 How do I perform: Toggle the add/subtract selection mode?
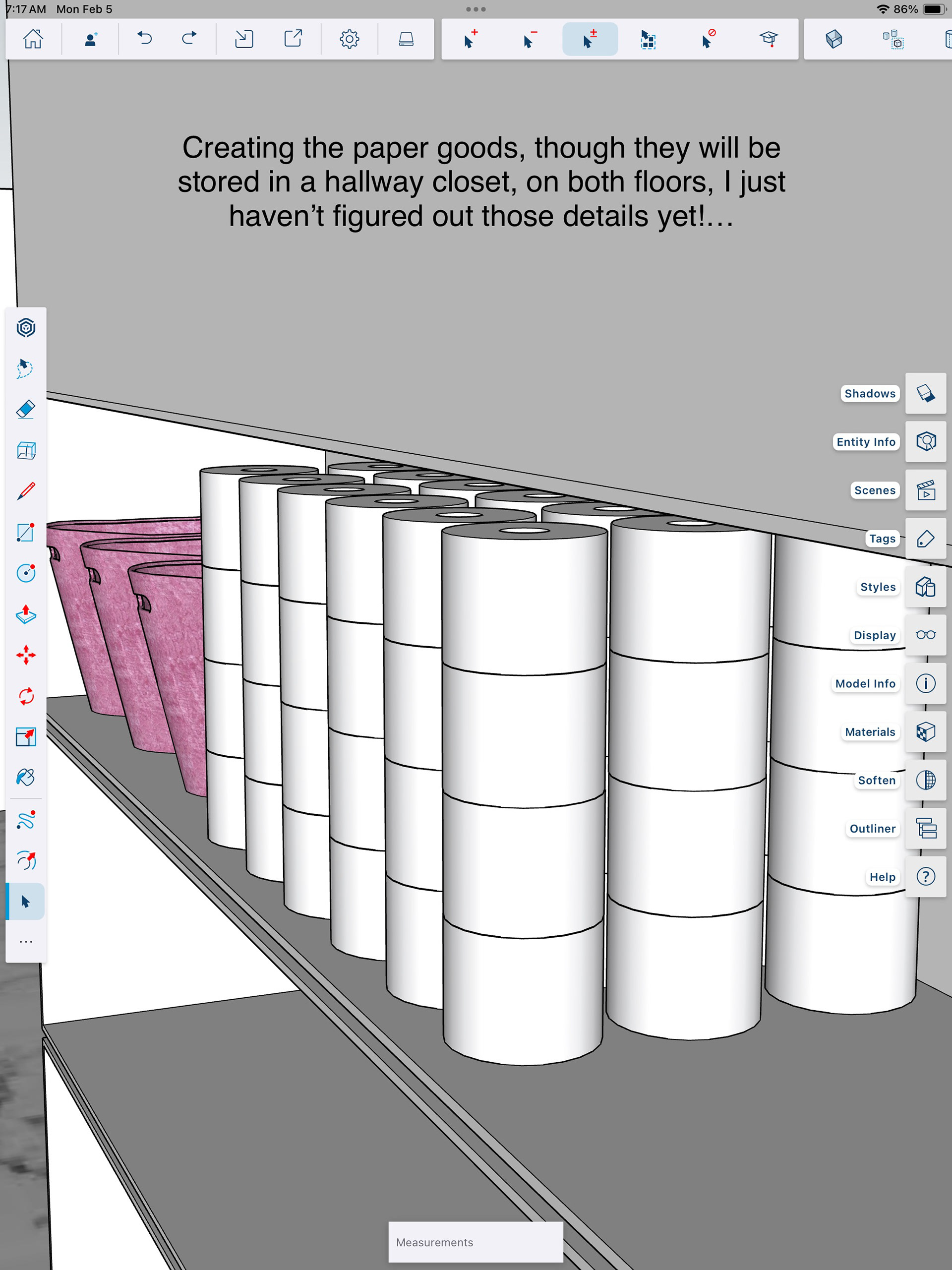590,39
